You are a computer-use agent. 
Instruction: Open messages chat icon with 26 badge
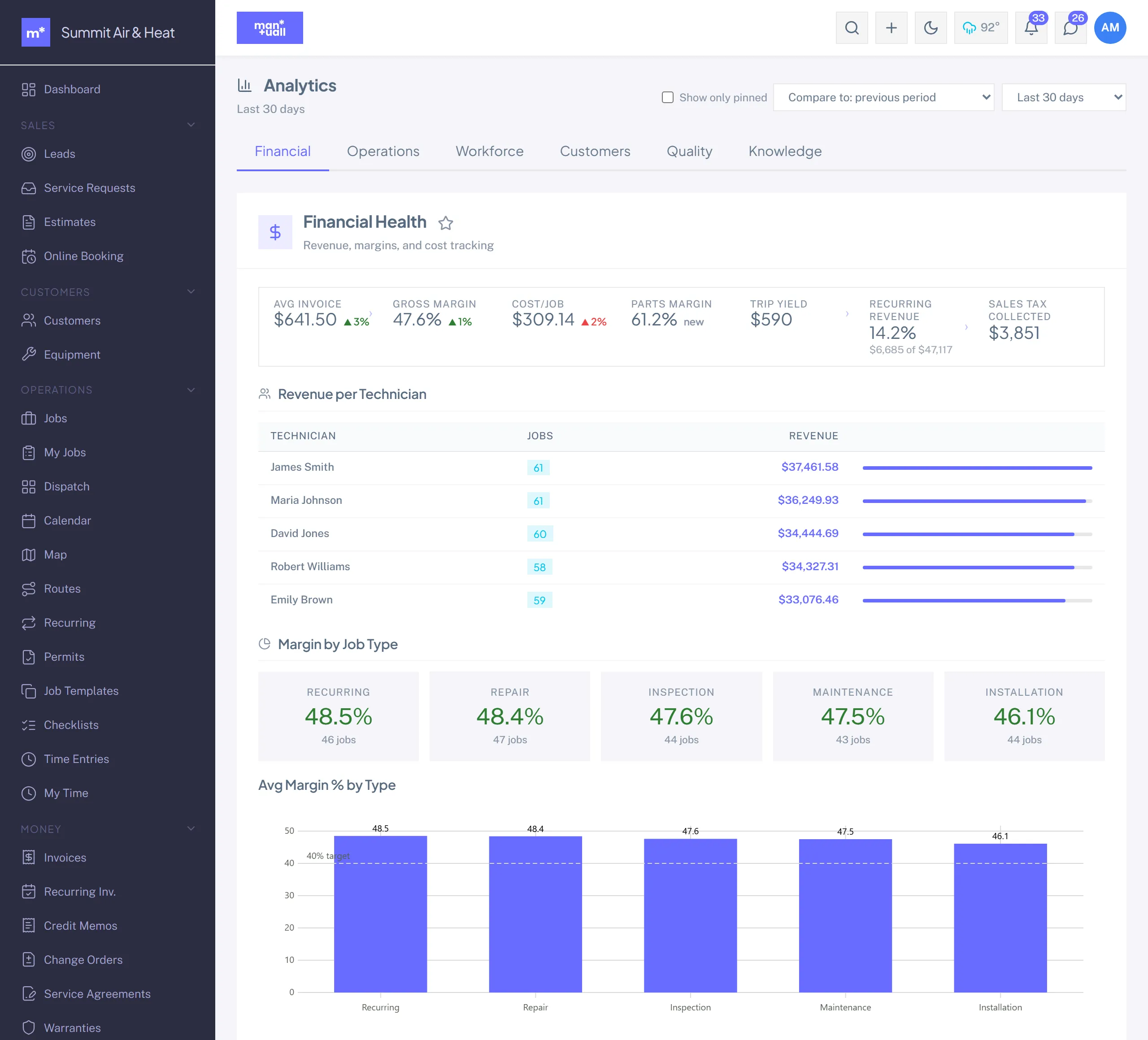coord(1070,28)
